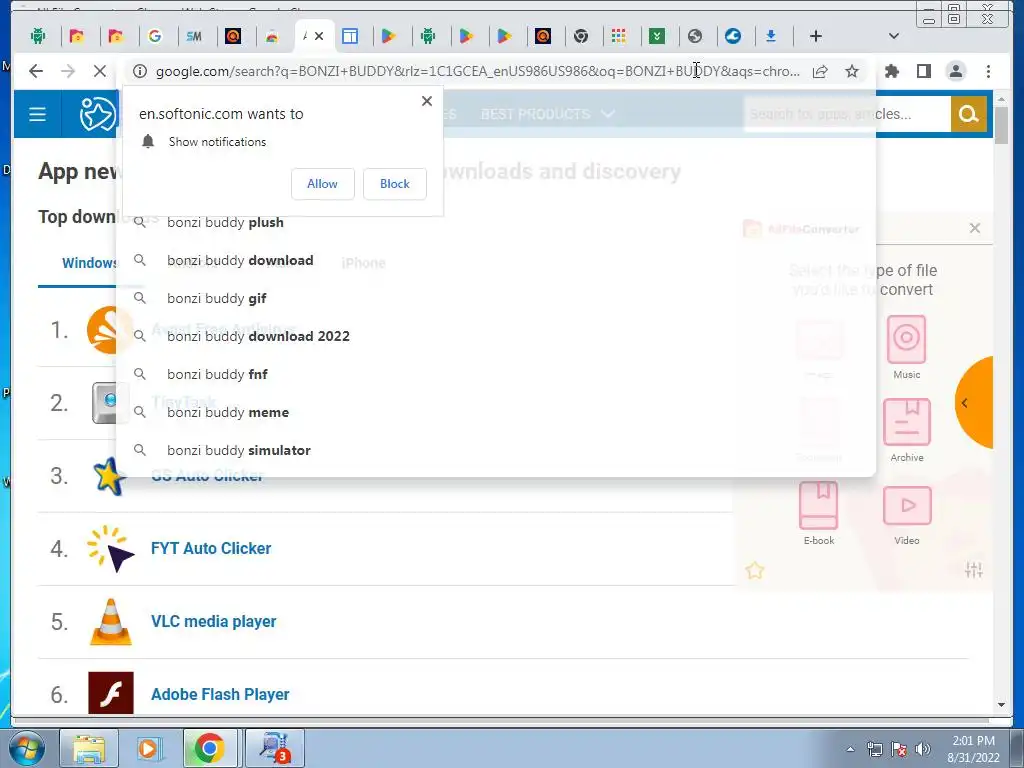Viewport: 1024px width, 768px height.
Task: Switch to the gray globe icon tab
Action: coord(695,36)
